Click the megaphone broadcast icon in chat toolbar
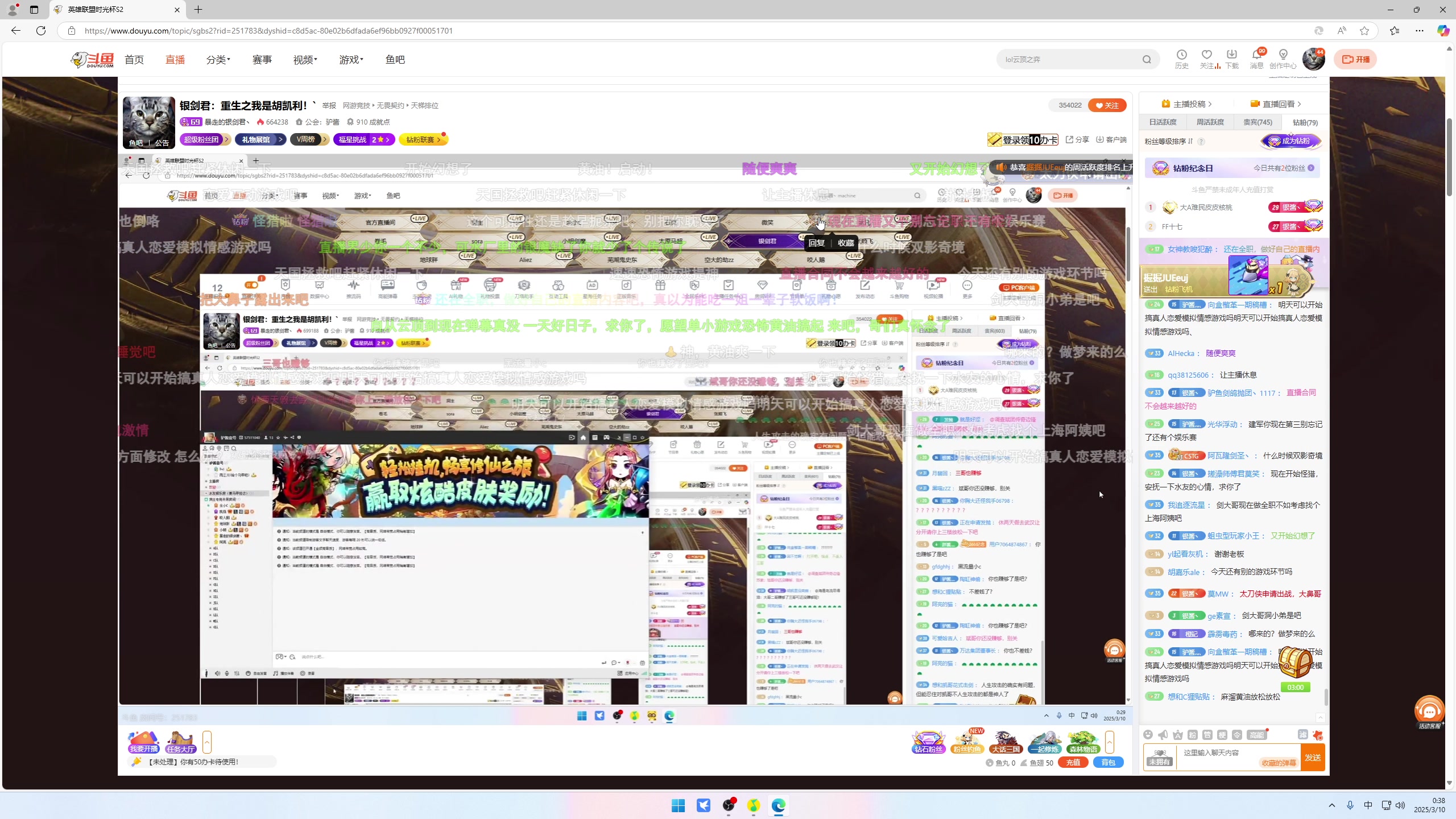 tap(1163, 735)
